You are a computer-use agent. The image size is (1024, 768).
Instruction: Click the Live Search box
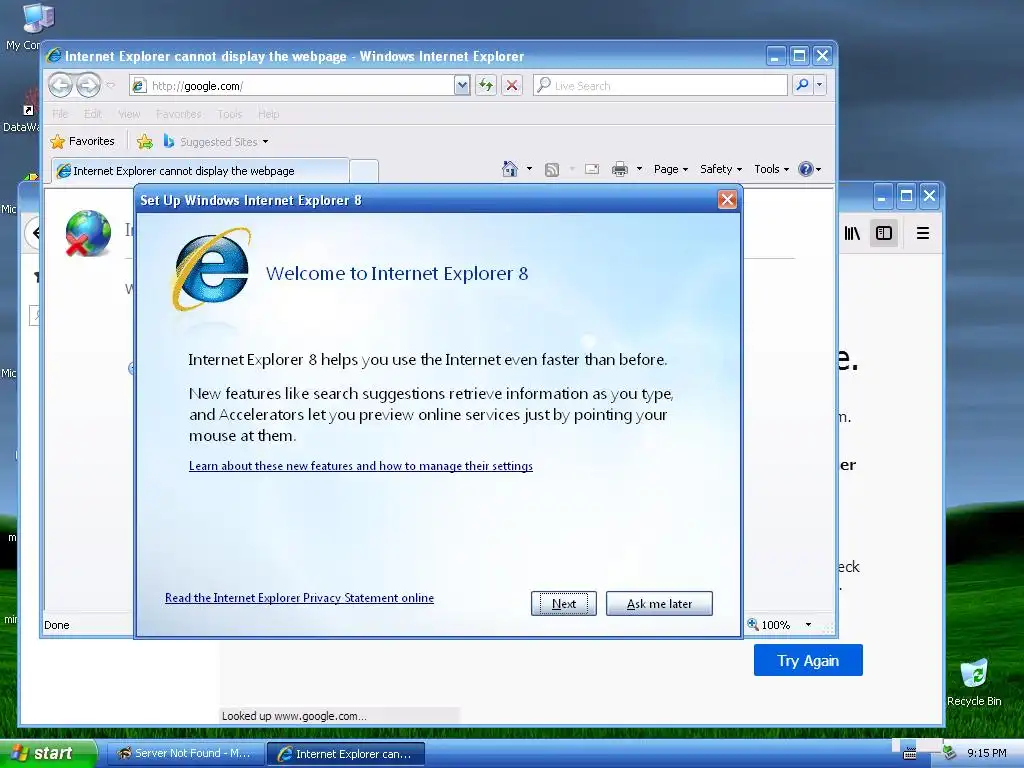[x=660, y=86]
